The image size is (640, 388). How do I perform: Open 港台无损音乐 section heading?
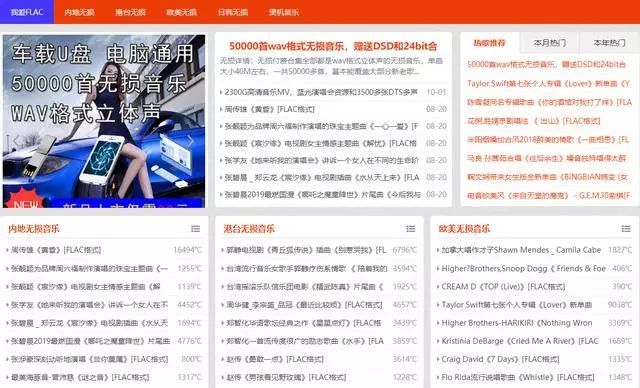pyautogui.click(x=249, y=229)
